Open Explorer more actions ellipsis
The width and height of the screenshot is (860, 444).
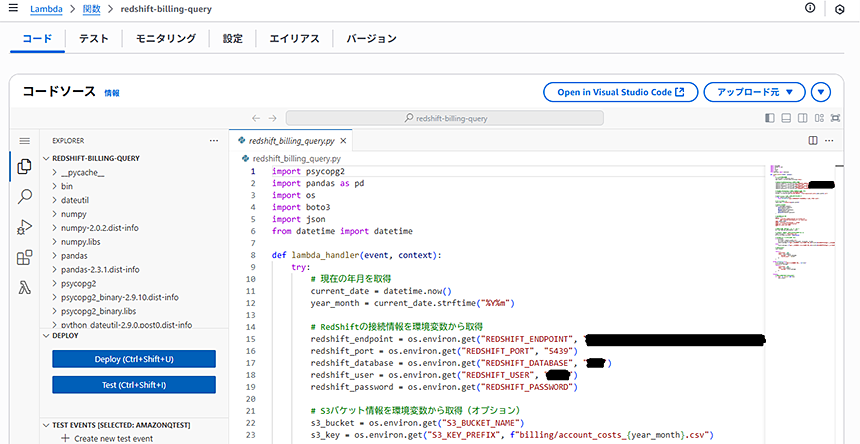[214, 141]
